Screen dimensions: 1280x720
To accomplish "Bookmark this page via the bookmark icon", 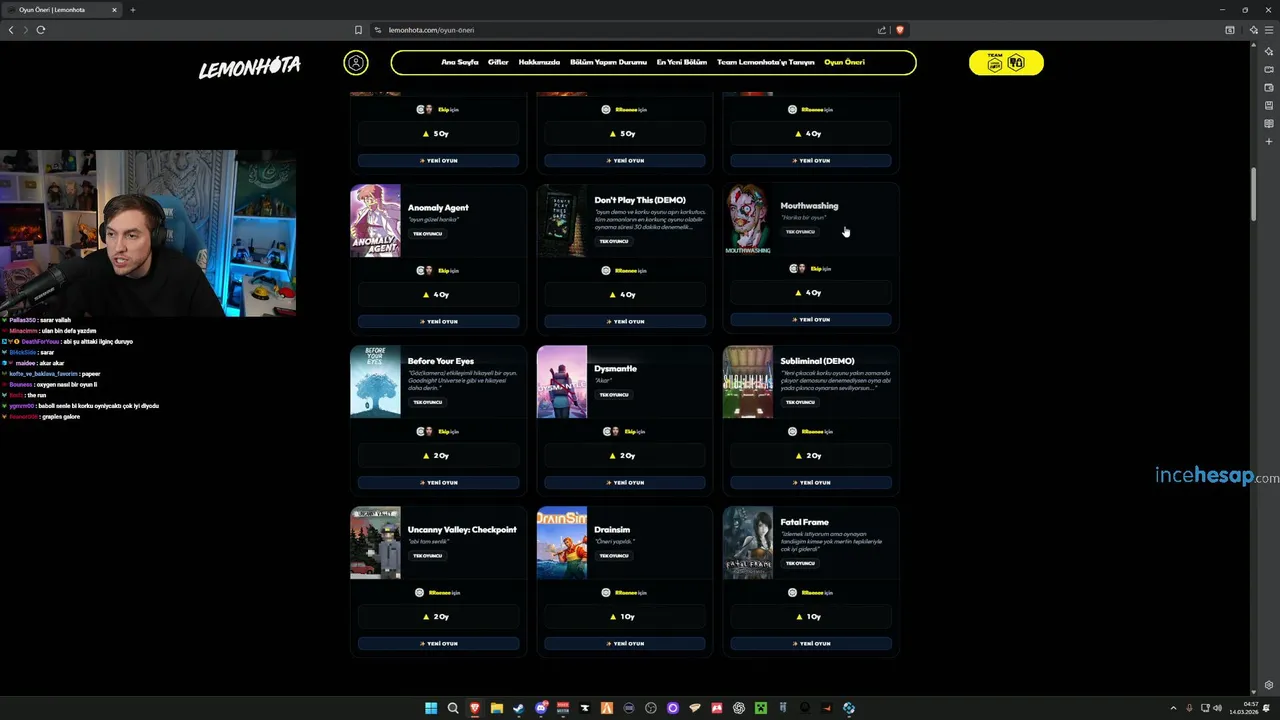I will point(358,30).
